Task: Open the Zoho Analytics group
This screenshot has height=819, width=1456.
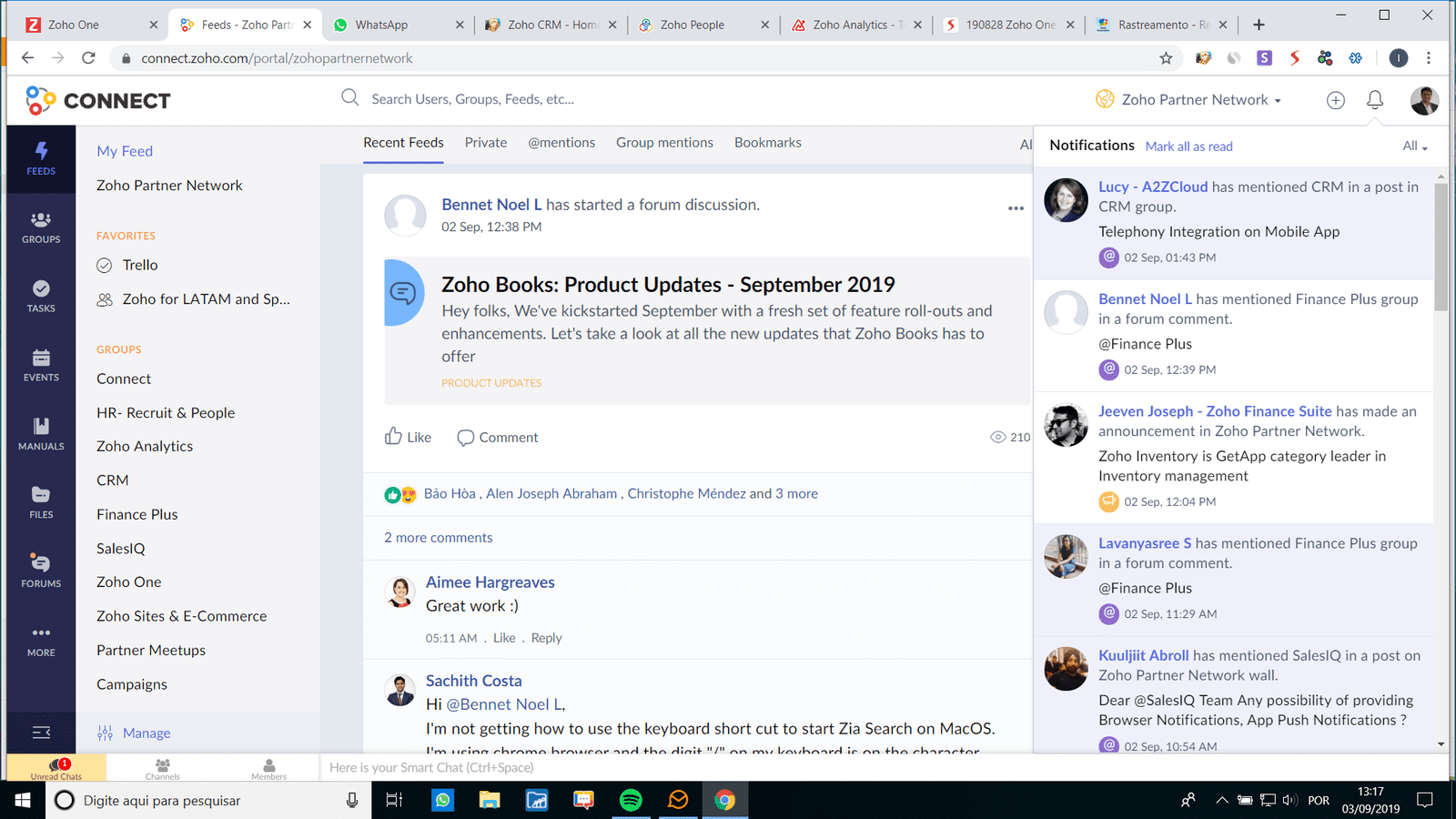Action: coord(145,447)
